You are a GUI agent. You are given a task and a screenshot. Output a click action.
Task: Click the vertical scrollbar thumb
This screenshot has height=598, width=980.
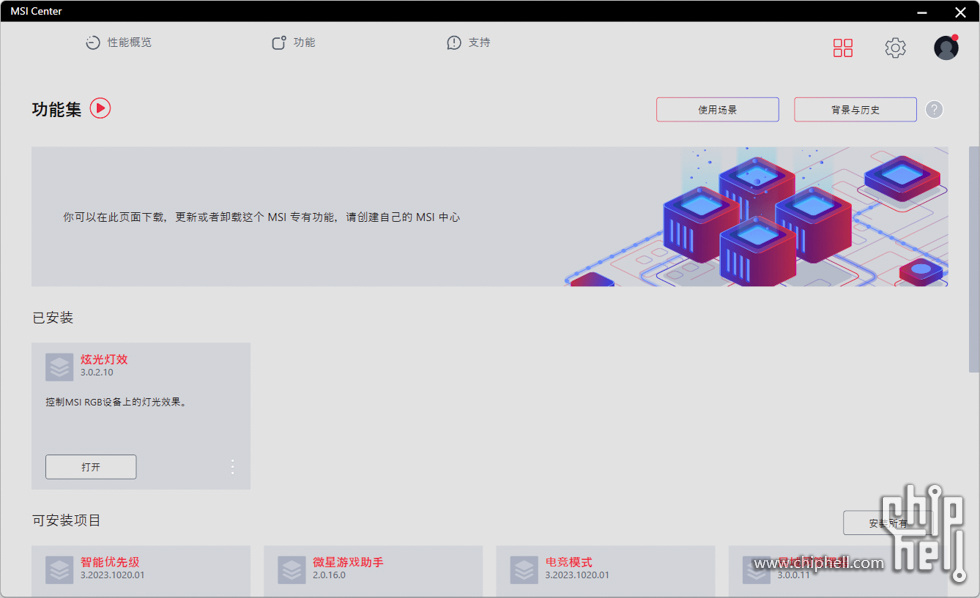(x=974, y=259)
